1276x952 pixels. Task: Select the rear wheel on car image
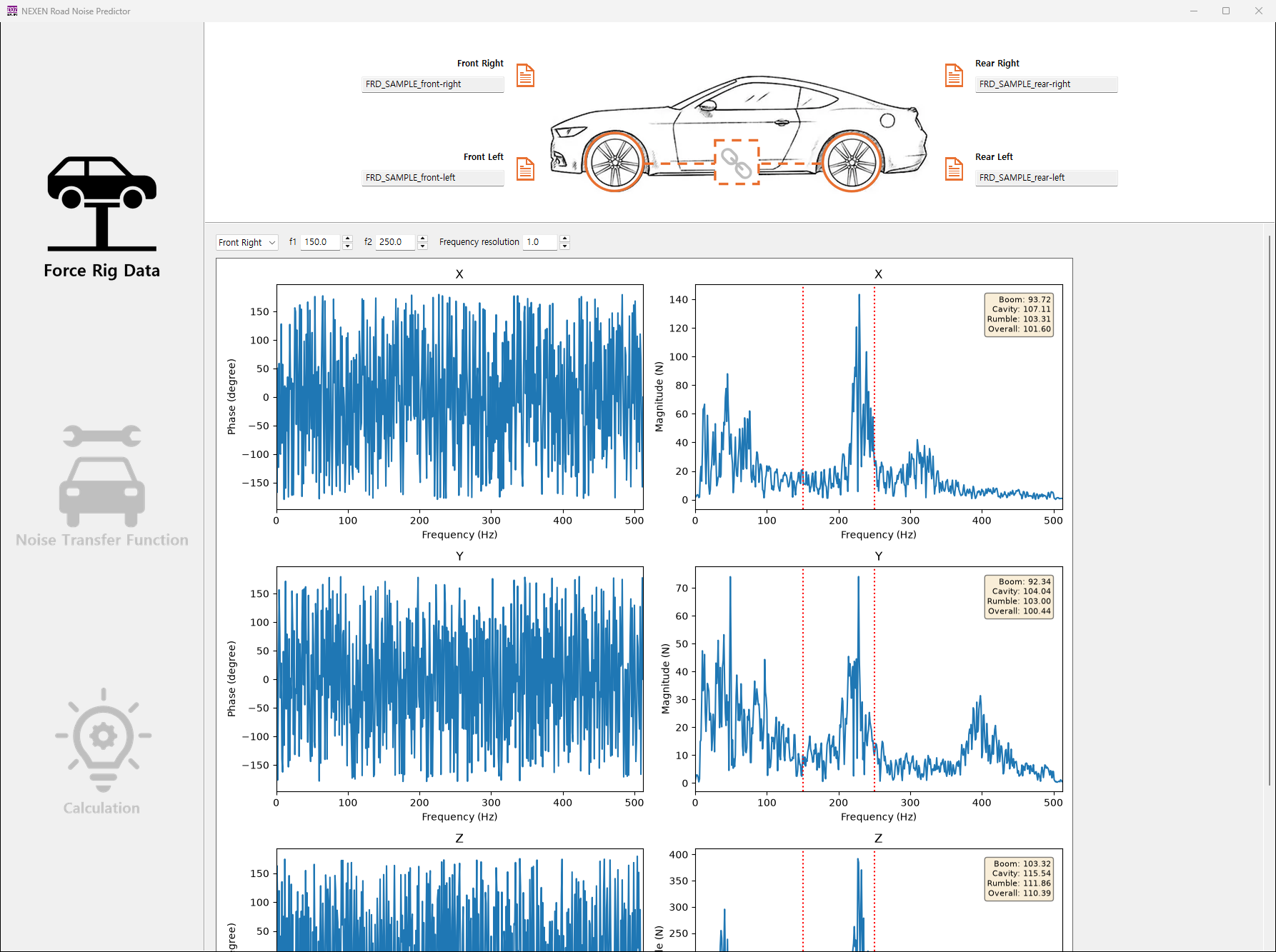coord(851,162)
